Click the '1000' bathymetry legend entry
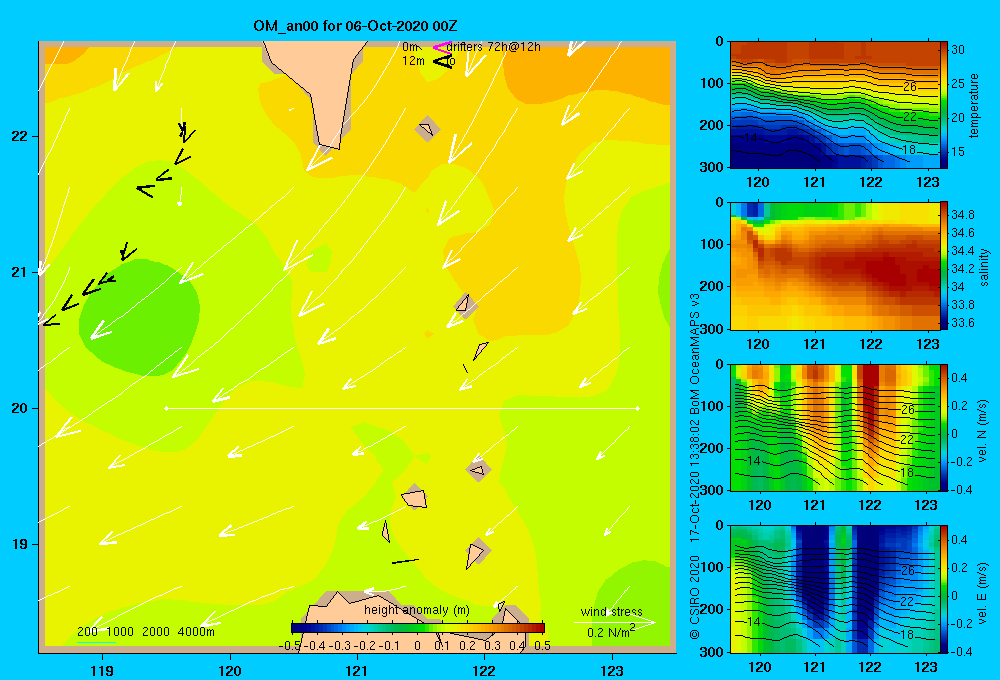 tap(120, 632)
